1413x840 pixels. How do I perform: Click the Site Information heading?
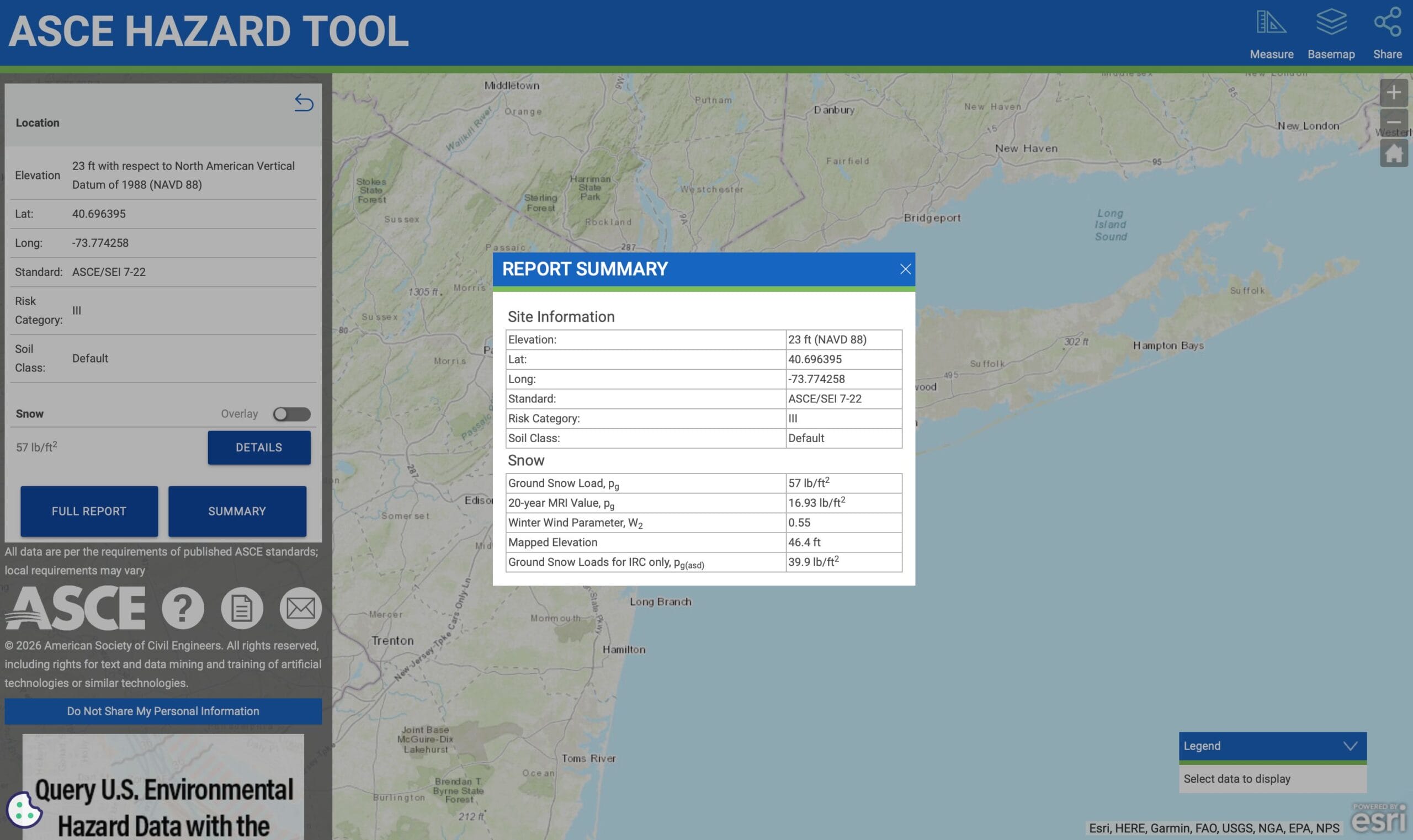560,316
